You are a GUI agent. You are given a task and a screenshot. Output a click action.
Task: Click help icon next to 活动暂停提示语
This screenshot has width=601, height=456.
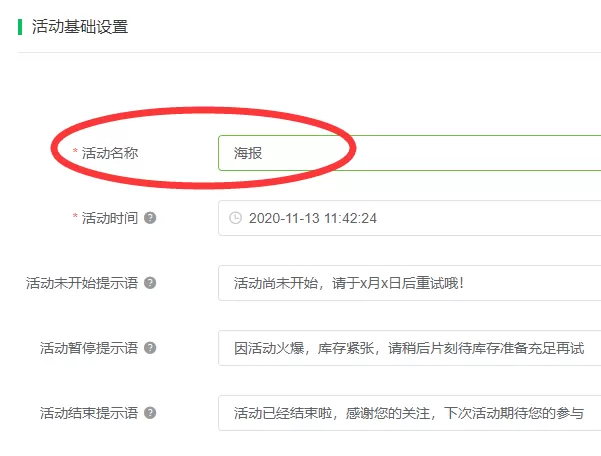click(150, 348)
